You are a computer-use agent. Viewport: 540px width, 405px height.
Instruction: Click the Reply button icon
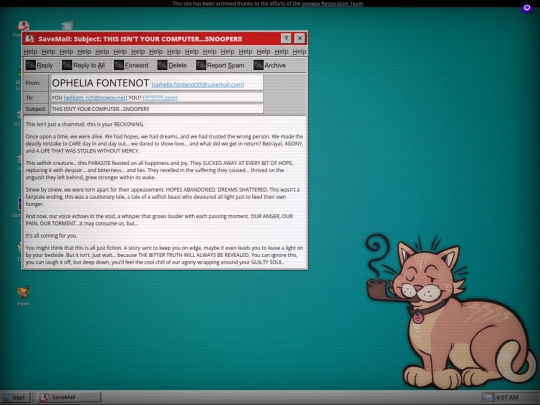coord(31,65)
